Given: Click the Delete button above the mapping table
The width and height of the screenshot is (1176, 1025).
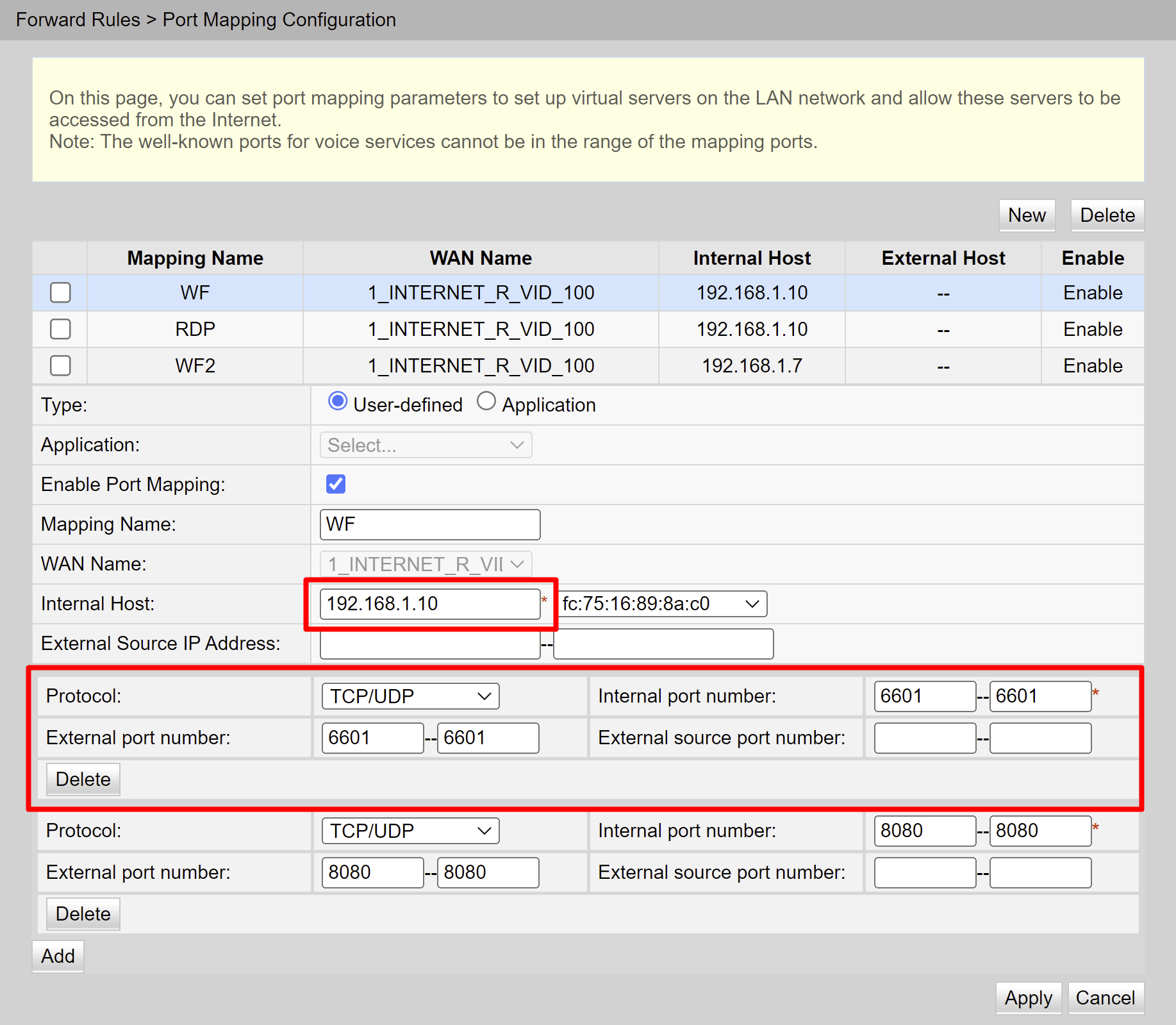Looking at the screenshot, I should click(1107, 215).
